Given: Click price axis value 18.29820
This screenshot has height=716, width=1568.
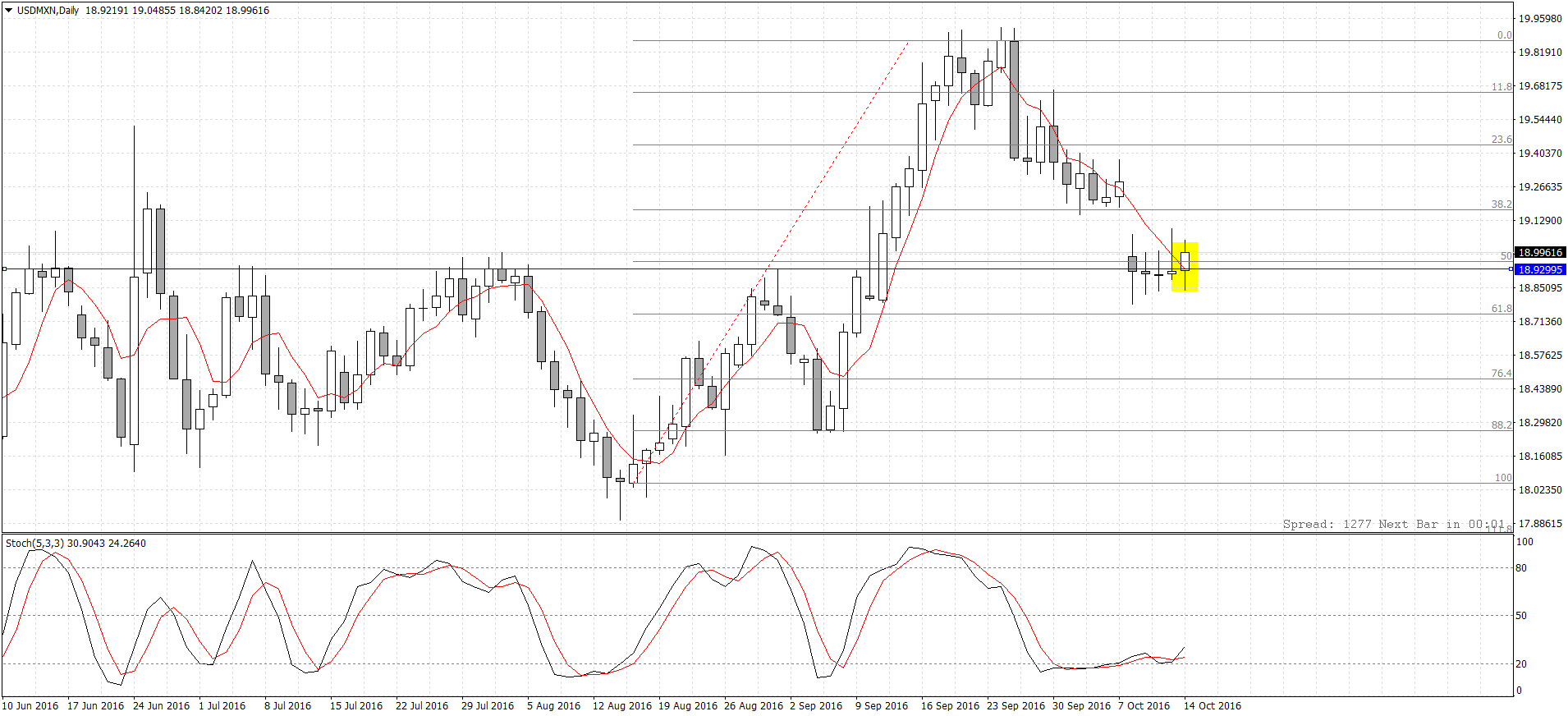Looking at the screenshot, I should point(1540,422).
